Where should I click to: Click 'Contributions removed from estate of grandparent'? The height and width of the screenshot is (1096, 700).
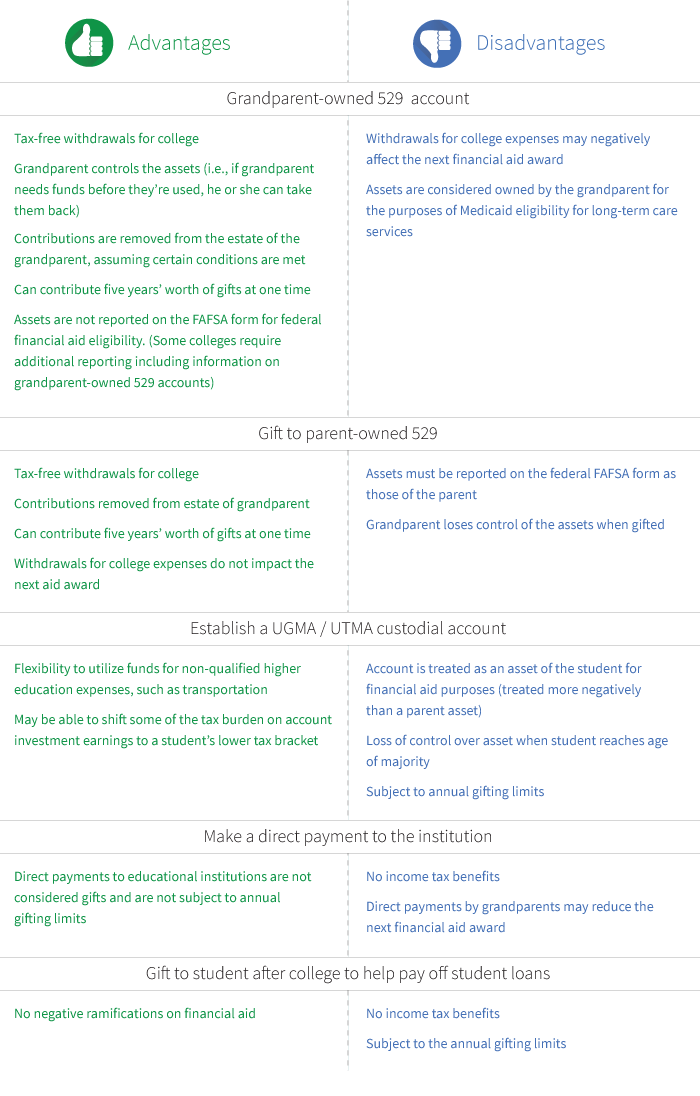(x=162, y=504)
